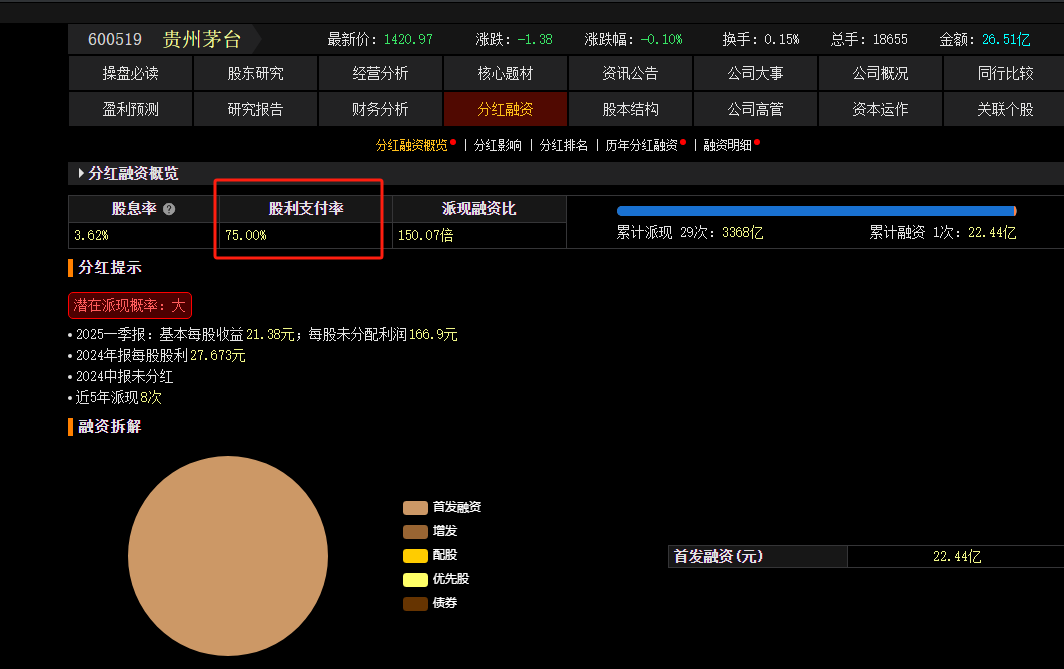The image size is (1064, 669).
Task: Click the 换手 value 0.15%
Action: [x=782, y=39]
